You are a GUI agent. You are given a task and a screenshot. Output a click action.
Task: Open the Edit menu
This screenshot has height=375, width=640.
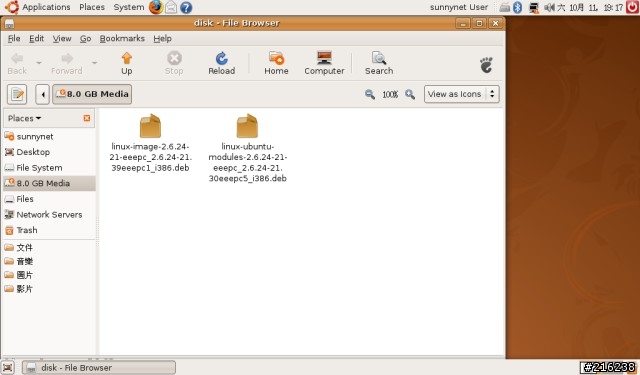coord(36,38)
